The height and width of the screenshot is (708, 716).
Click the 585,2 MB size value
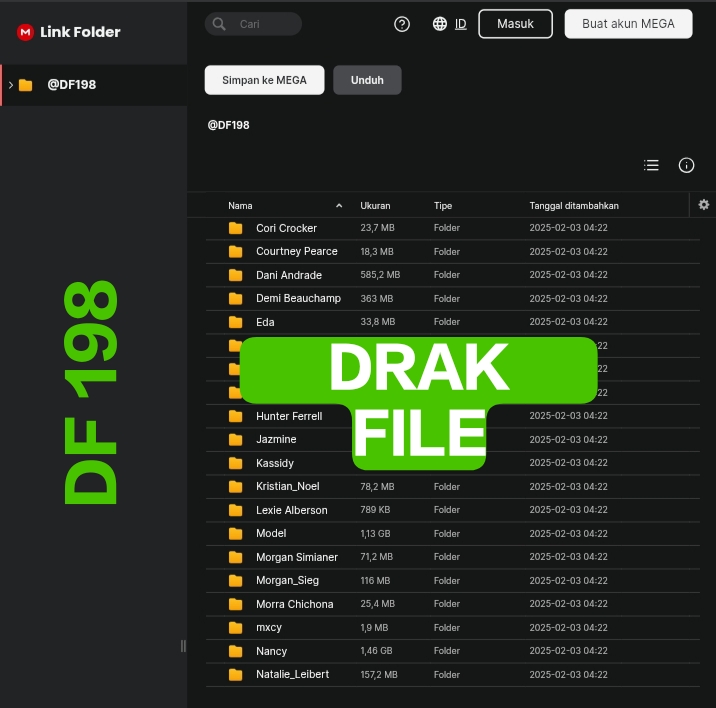click(x=380, y=275)
